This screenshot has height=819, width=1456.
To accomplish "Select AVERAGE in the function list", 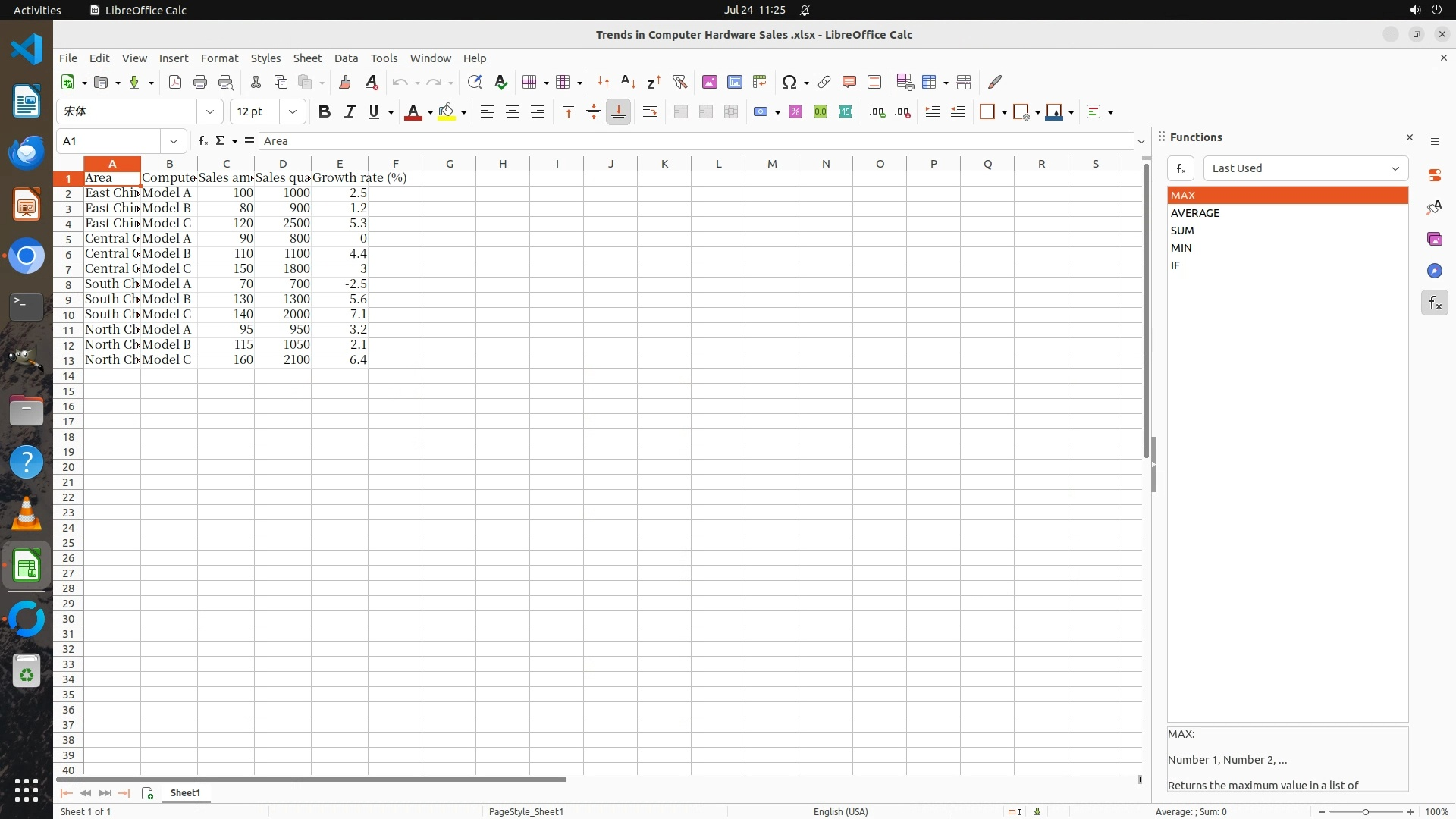I will (x=1195, y=213).
